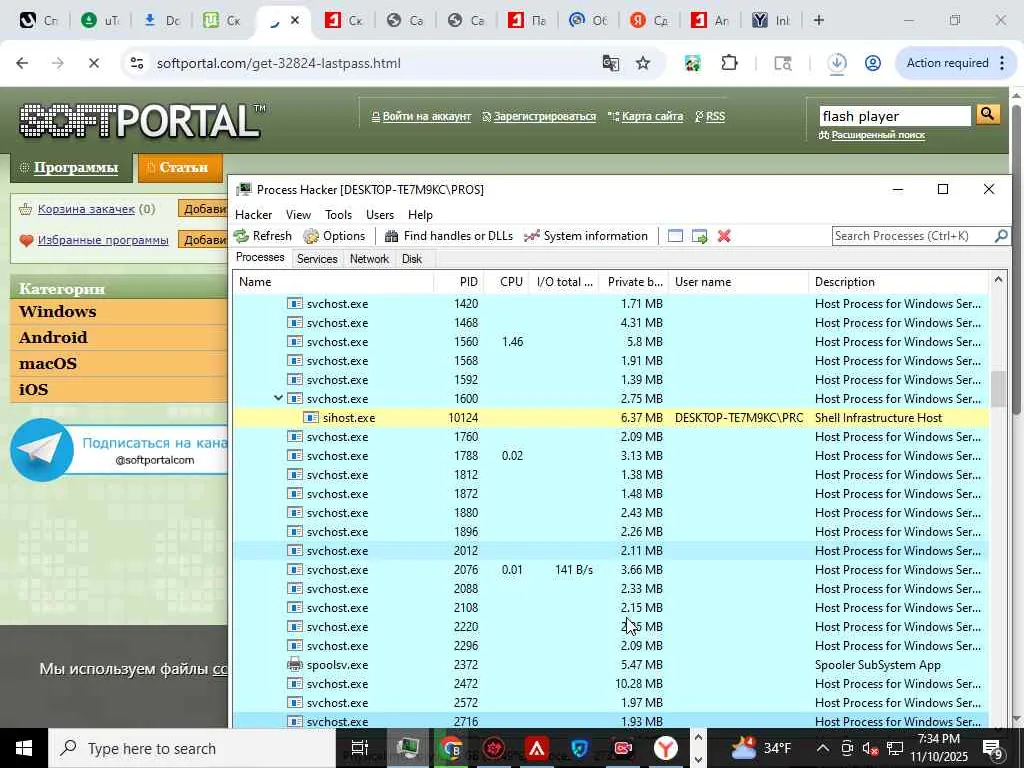Screen dimensions: 1024x768
Task: Sort by the Name column header
Action: (333, 282)
